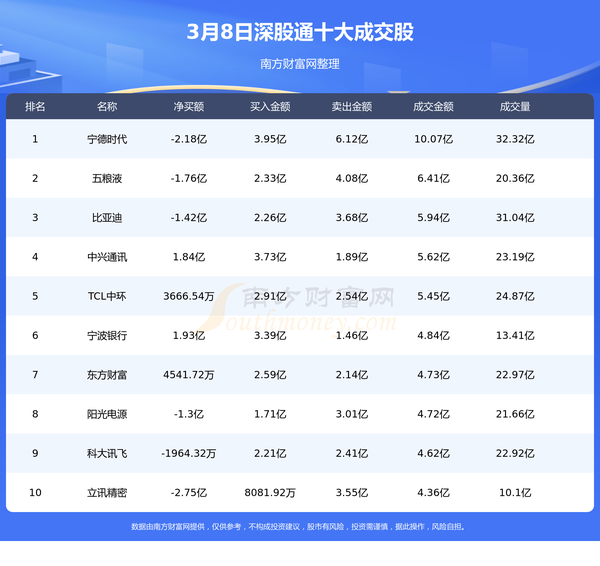Click net buy value 1.93亿

pyautogui.click(x=189, y=336)
